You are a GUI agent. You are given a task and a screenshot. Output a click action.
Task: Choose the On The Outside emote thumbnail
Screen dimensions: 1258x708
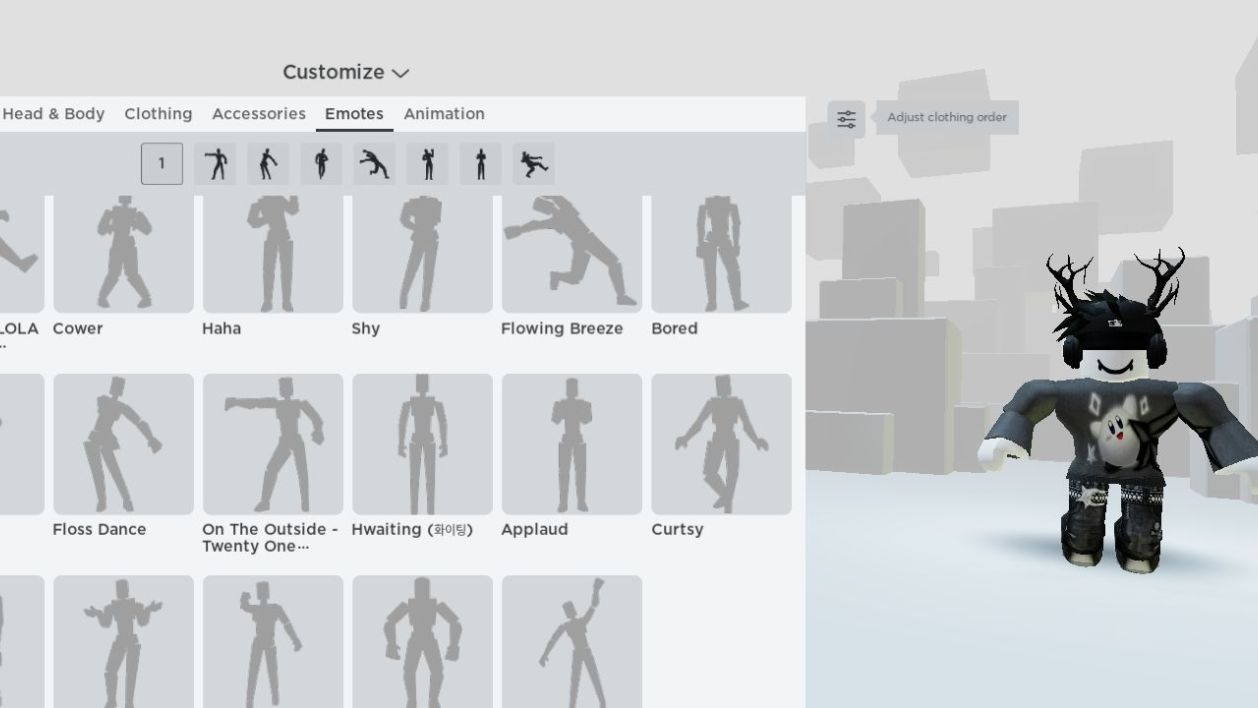coord(273,444)
